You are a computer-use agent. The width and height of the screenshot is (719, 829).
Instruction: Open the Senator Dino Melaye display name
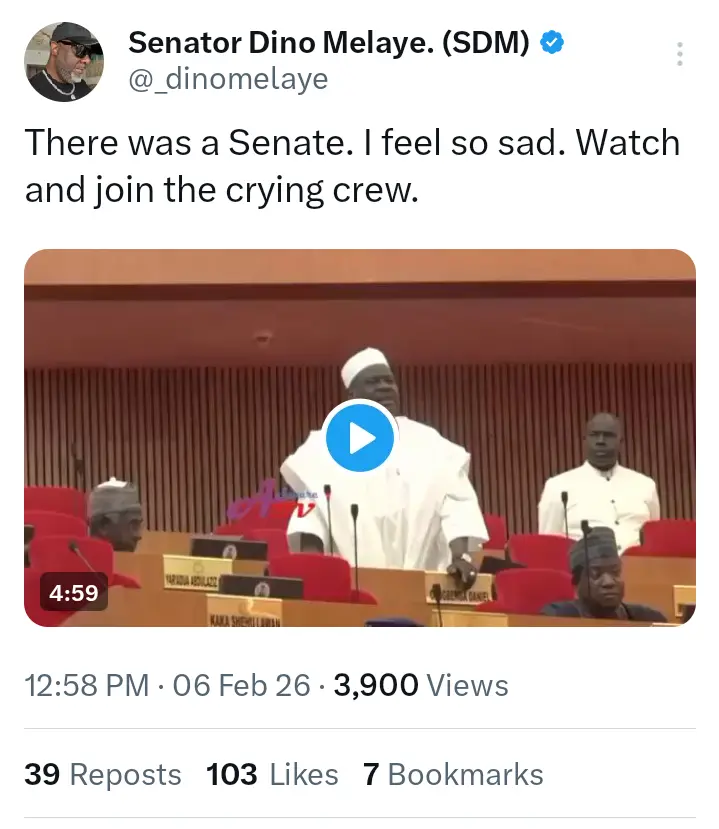coord(329,44)
